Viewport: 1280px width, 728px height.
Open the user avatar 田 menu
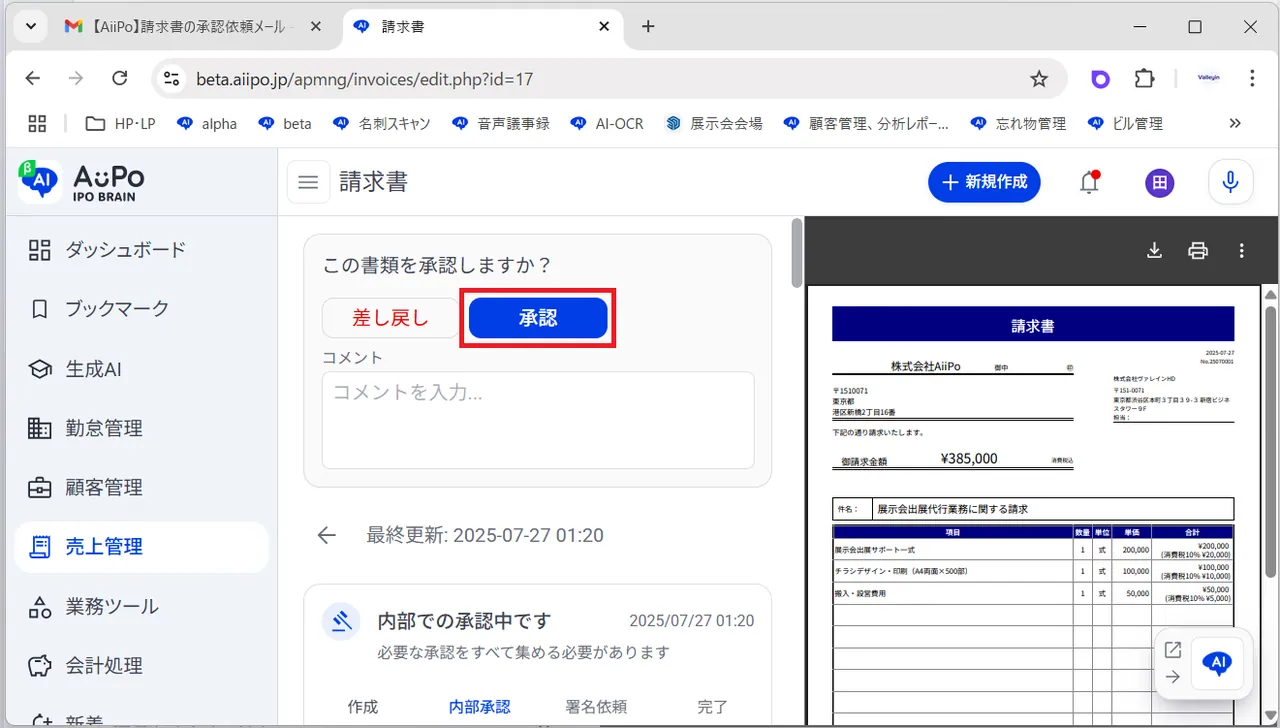click(x=1160, y=182)
